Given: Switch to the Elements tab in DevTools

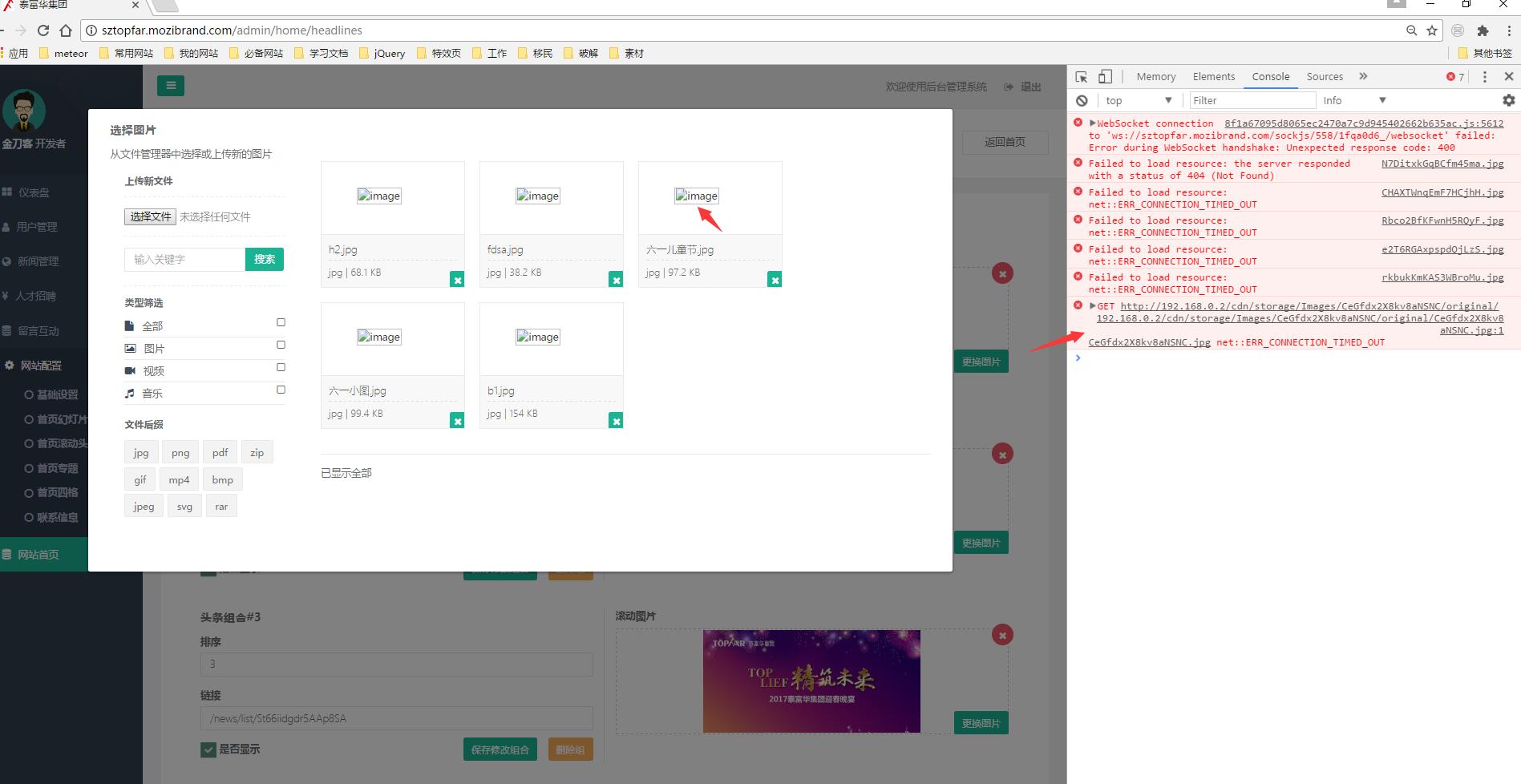Looking at the screenshot, I should 1213,77.
